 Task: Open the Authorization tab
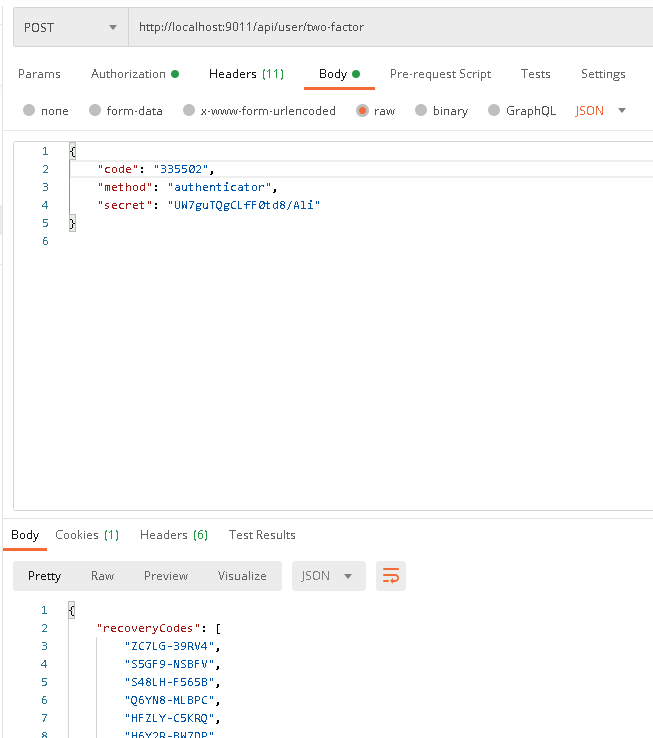tap(134, 74)
